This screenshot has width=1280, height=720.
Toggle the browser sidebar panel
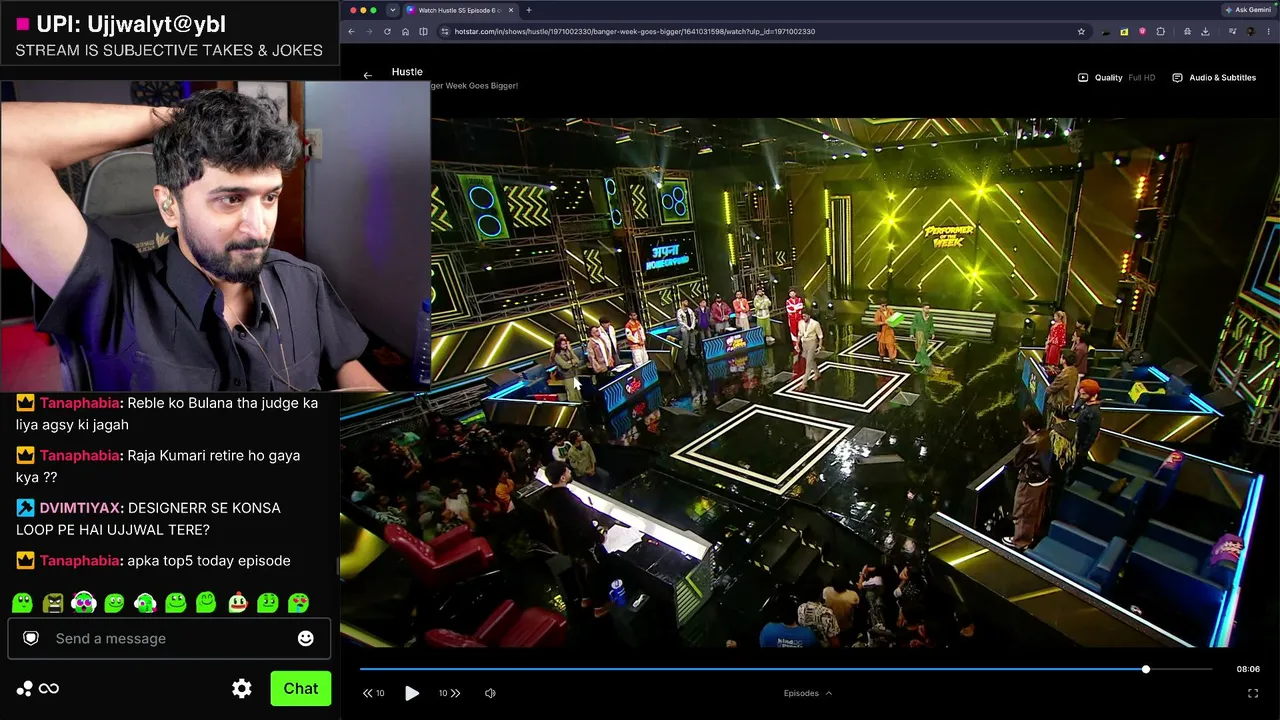point(423,31)
